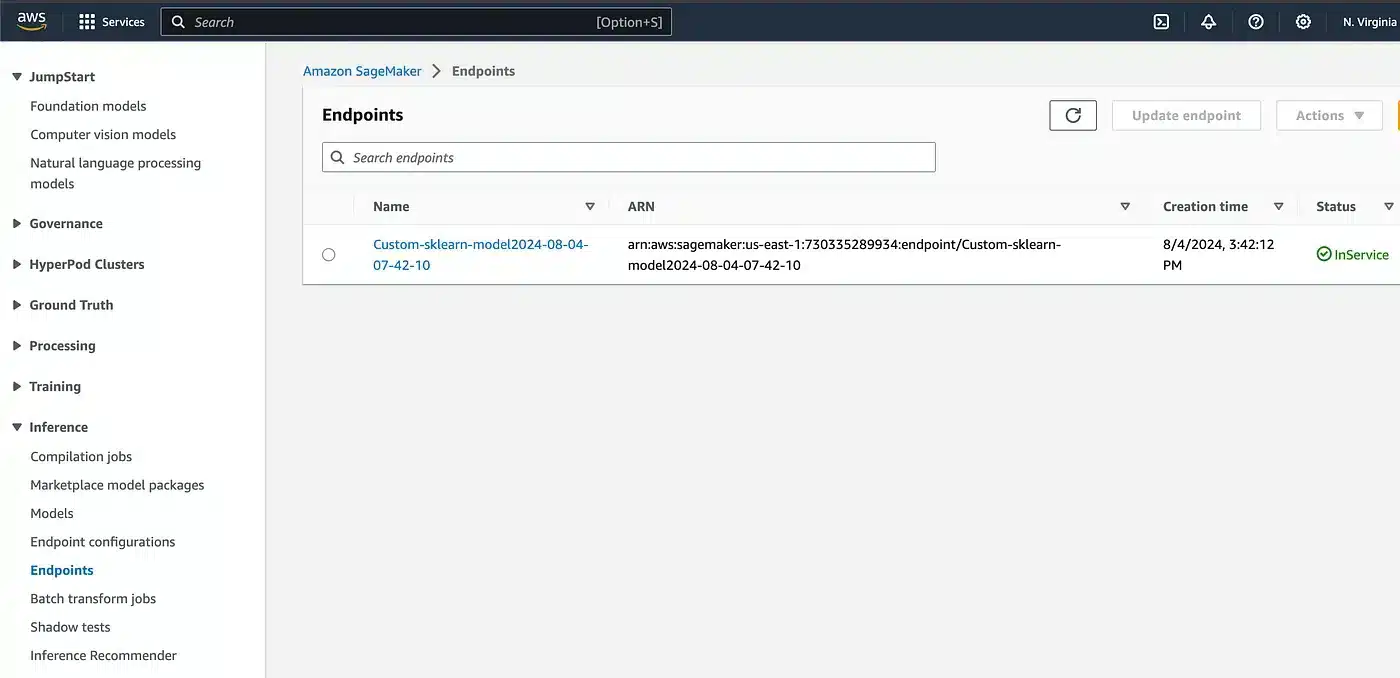Expand the Governance section
Screen dimensions: 1400x678
17,224
